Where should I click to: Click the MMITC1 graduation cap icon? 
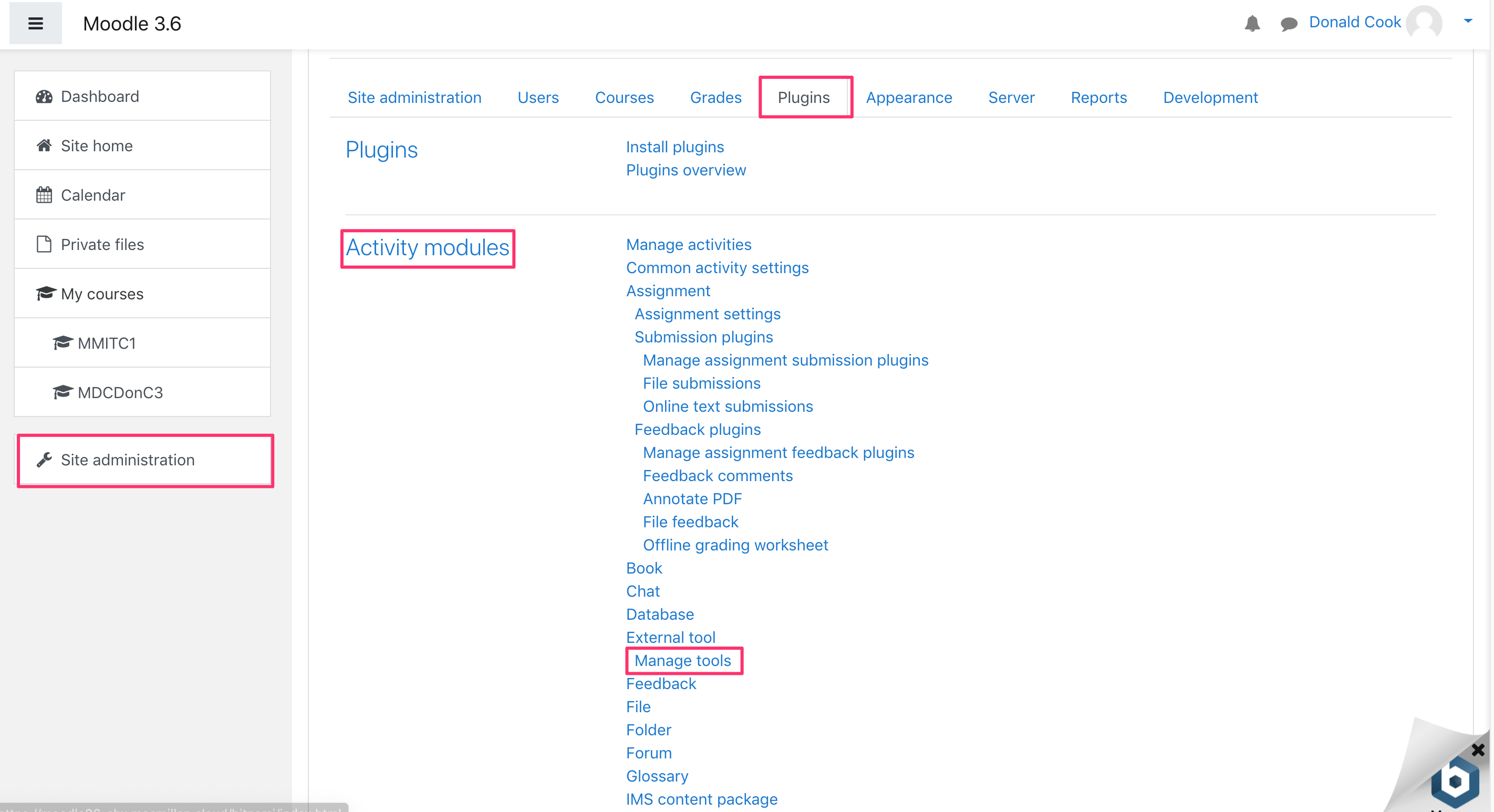(x=63, y=343)
